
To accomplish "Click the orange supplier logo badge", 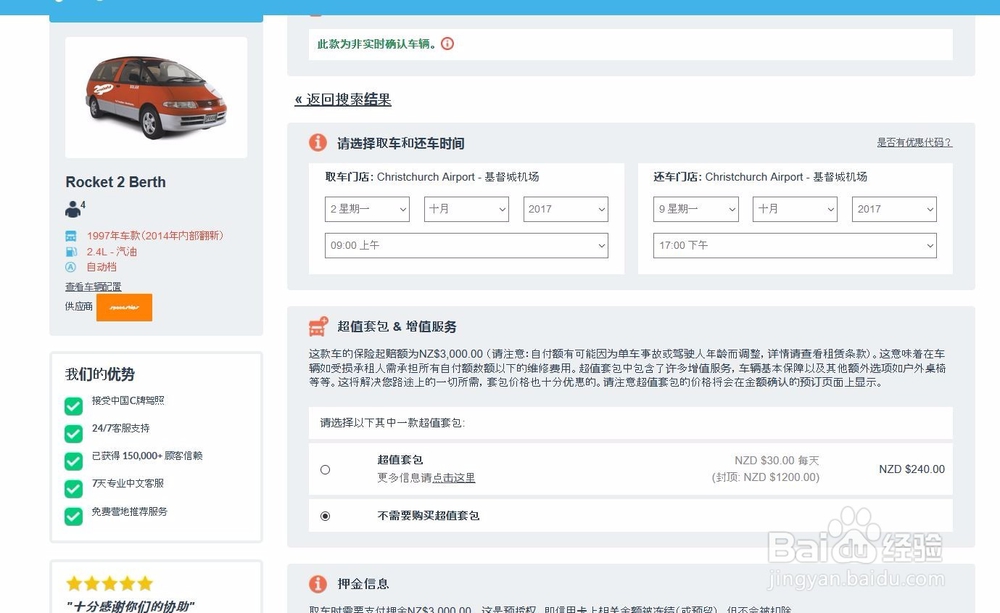I will (x=124, y=307).
